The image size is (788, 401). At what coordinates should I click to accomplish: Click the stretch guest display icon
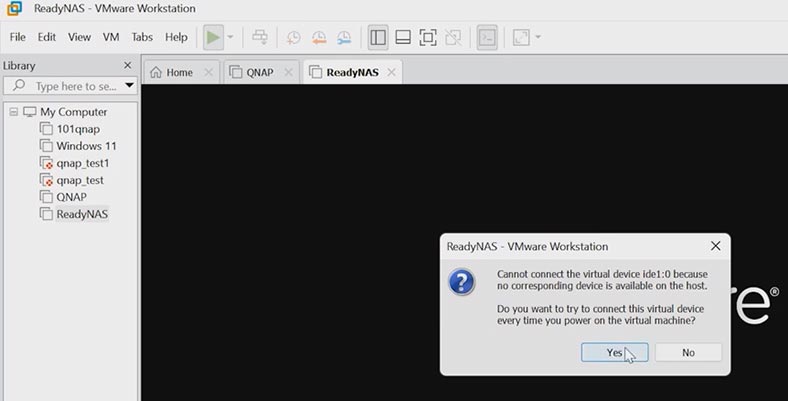pos(521,37)
